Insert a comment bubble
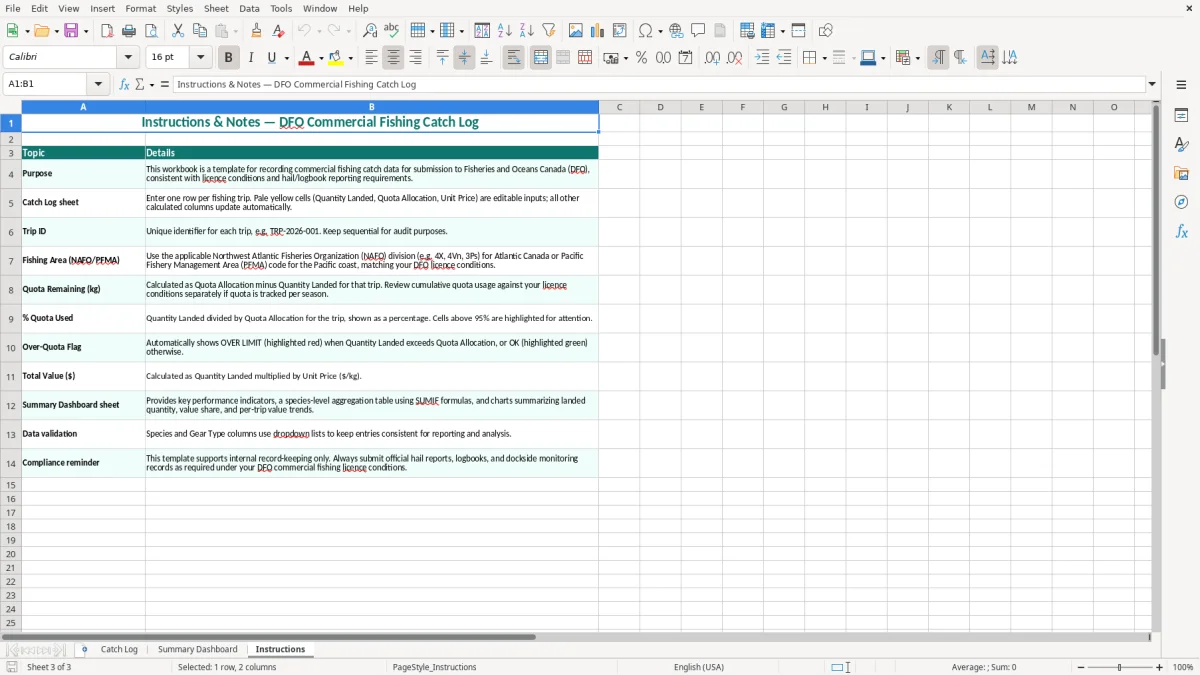This screenshot has height=675, width=1200. (x=698, y=31)
